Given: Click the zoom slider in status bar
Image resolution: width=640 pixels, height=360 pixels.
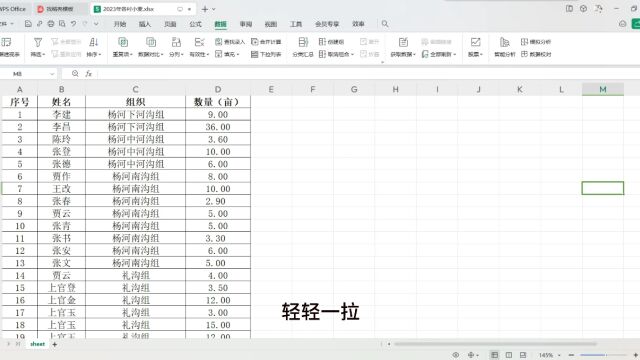Looking at the screenshot, I should (603, 355).
